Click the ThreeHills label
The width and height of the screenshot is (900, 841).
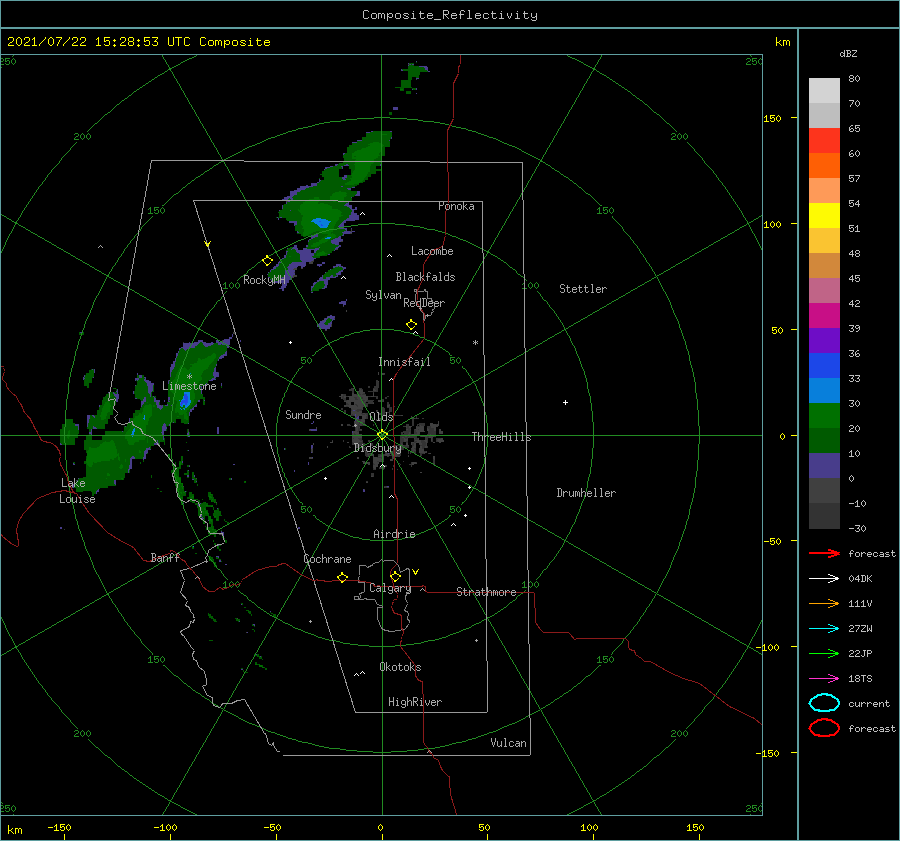point(502,437)
